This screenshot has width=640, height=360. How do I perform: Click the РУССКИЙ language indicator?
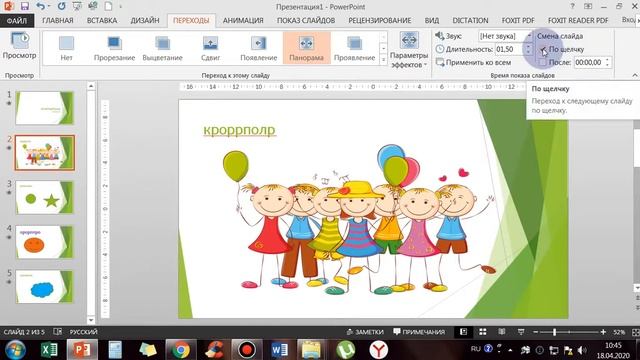click(83, 332)
